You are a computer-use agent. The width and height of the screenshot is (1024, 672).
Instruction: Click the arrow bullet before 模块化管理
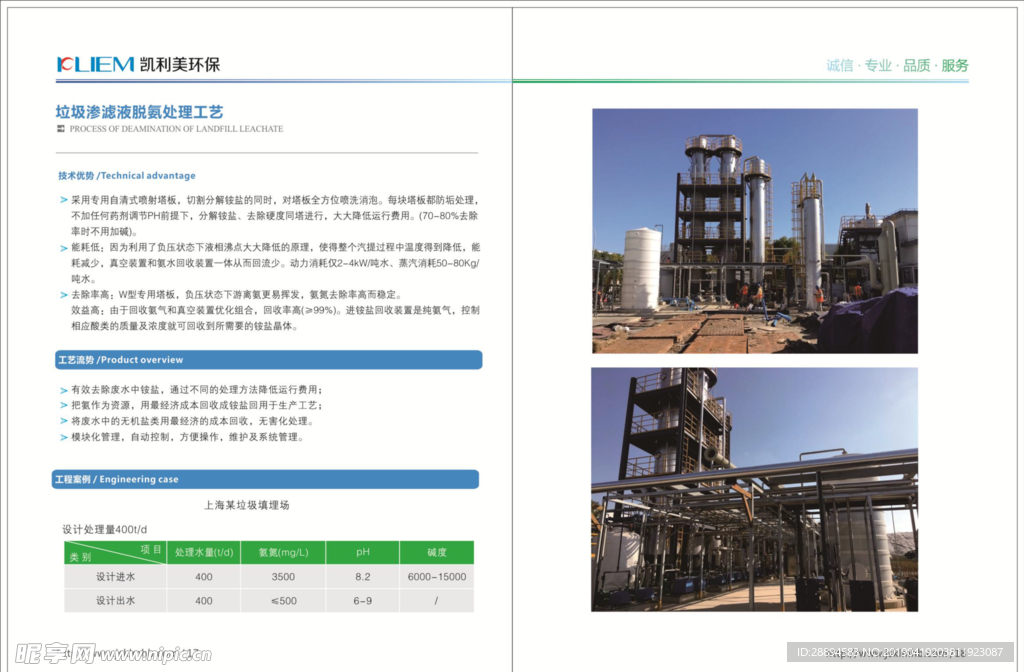[x=64, y=438]
